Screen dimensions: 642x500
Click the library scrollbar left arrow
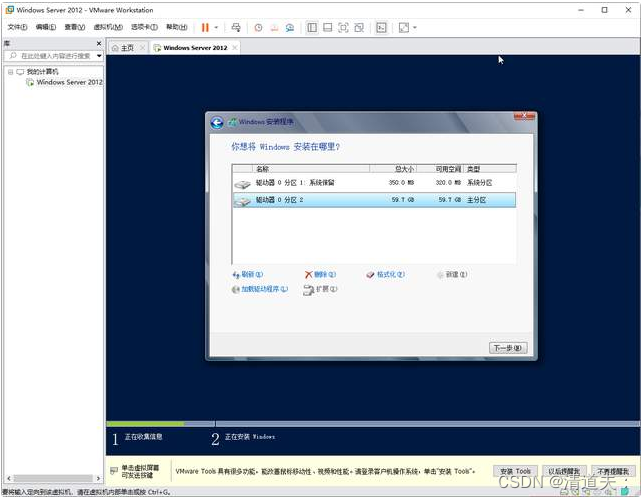pos(9,478)
